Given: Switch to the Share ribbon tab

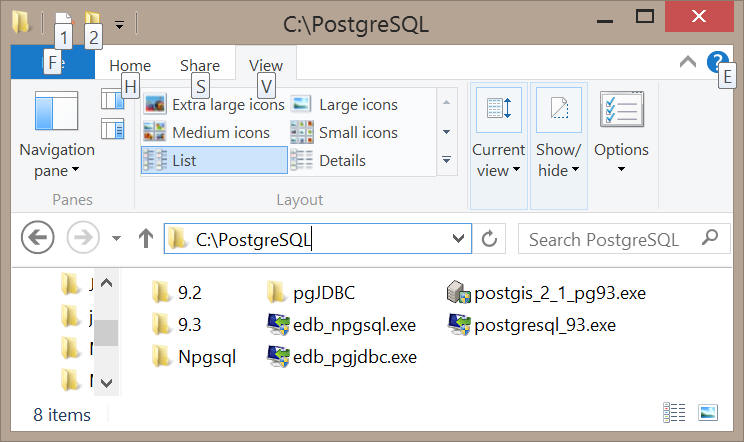Looking at the screenshot, I should click(x=200, y=65).
